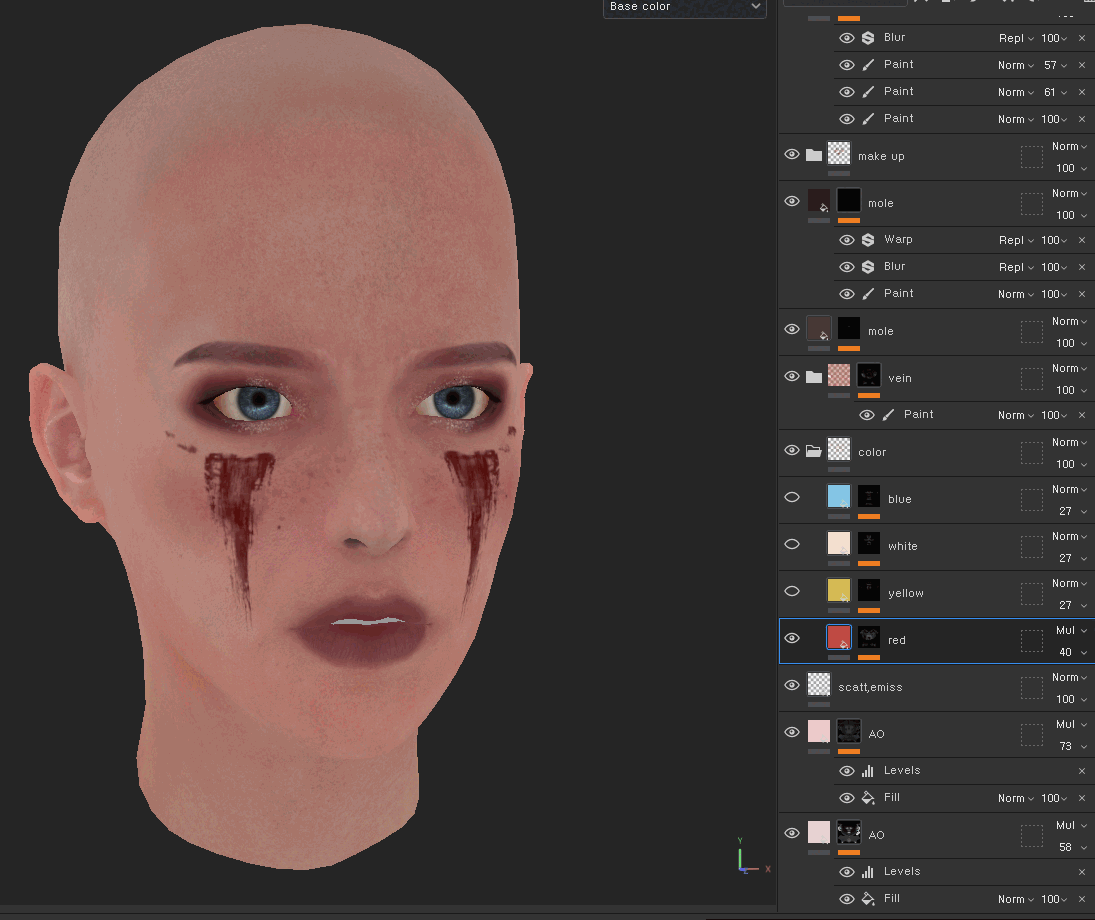This screenshot has width=1095, height=920.
Task: Click the yellow layer's fill color thumbnail
Action: pyautogui.click(x=839, y=591)
